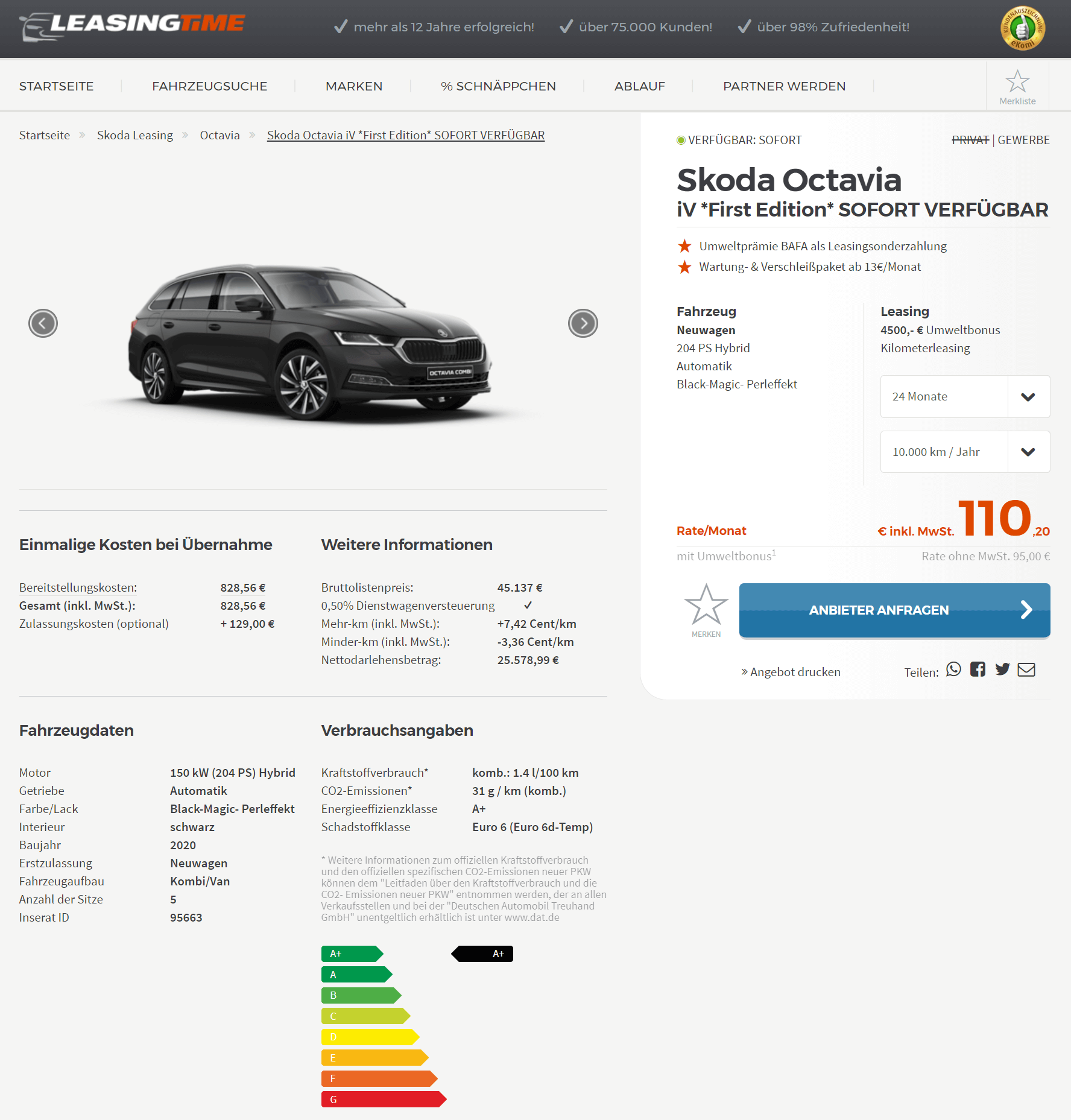
Task: Open the eKomi customer award badge
Action: click(1022, 28)
